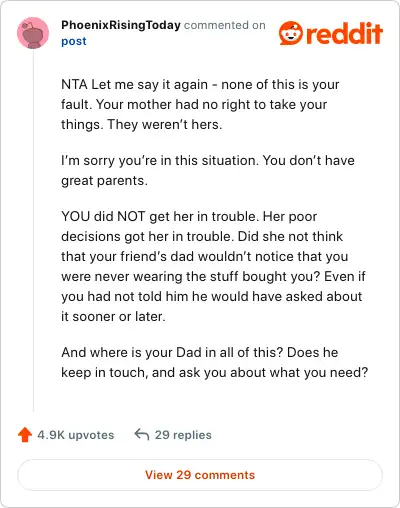Click the "it sooner or later." text line
This screenshot has height=508, width=400.
click(x=113, y=316)
